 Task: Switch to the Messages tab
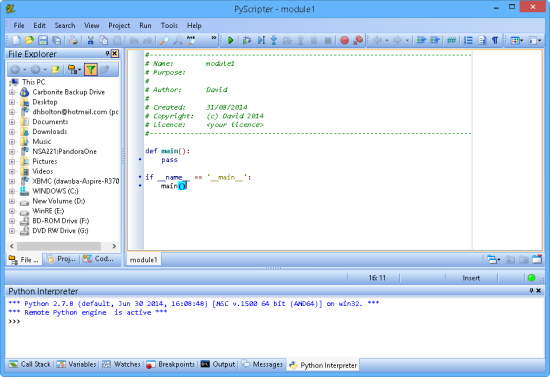[262, 364]
